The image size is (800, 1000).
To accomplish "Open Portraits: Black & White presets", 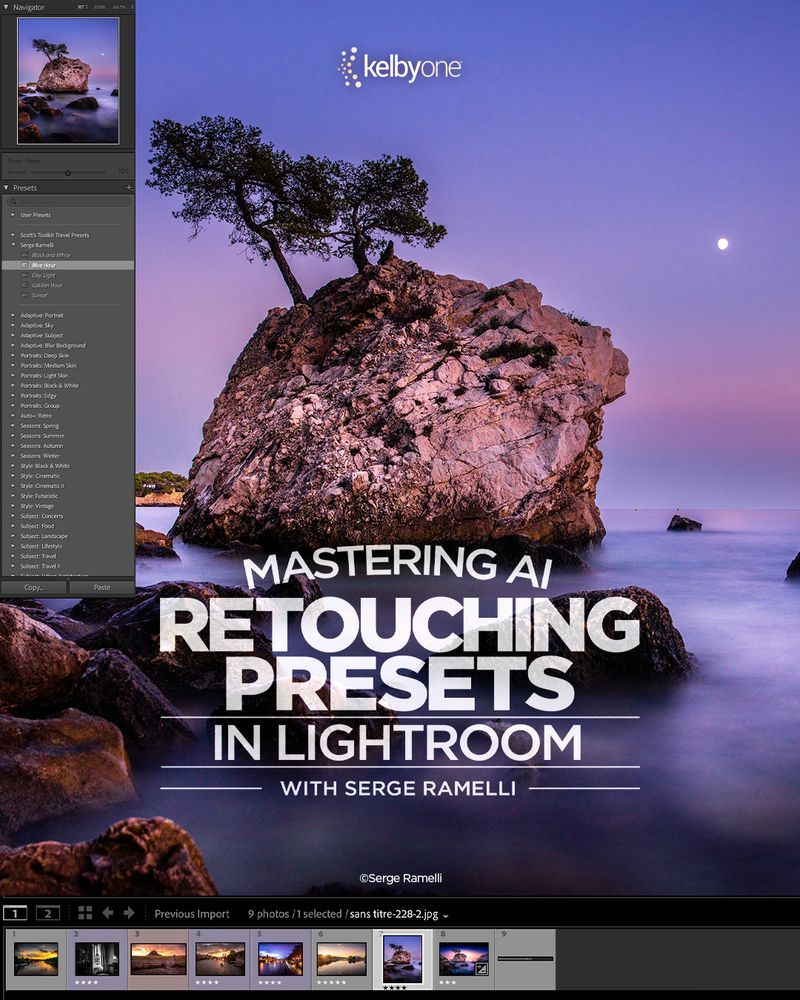I will tap(49, 385).
